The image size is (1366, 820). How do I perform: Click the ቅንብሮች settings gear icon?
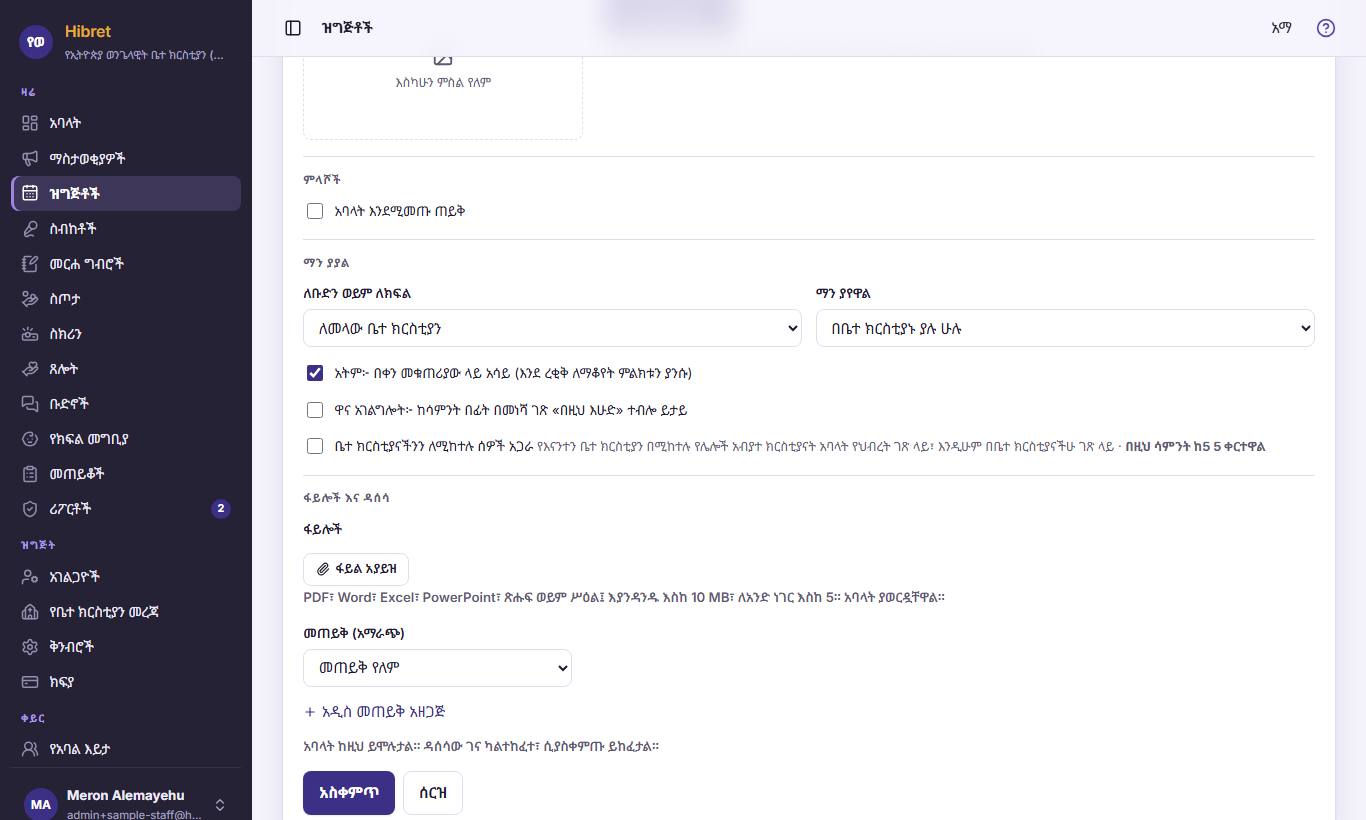tap(30, 647)
